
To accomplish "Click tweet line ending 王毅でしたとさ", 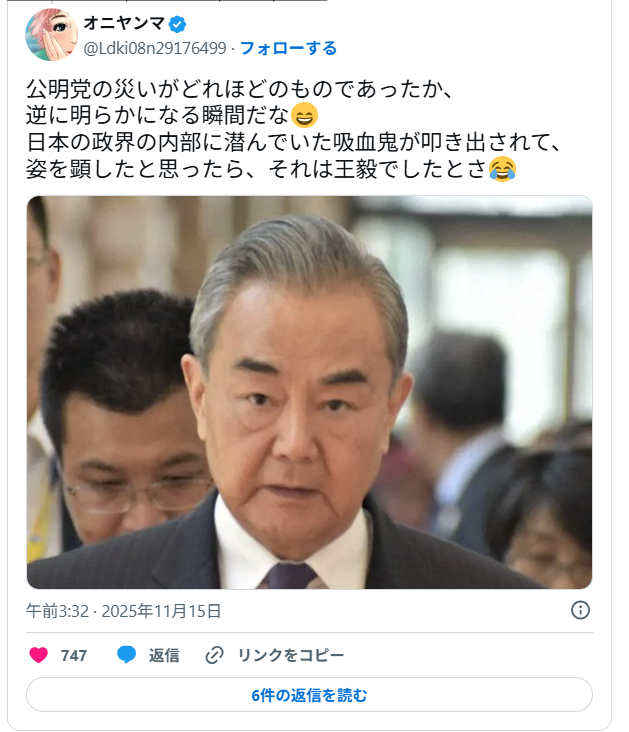I will point(271,169).
